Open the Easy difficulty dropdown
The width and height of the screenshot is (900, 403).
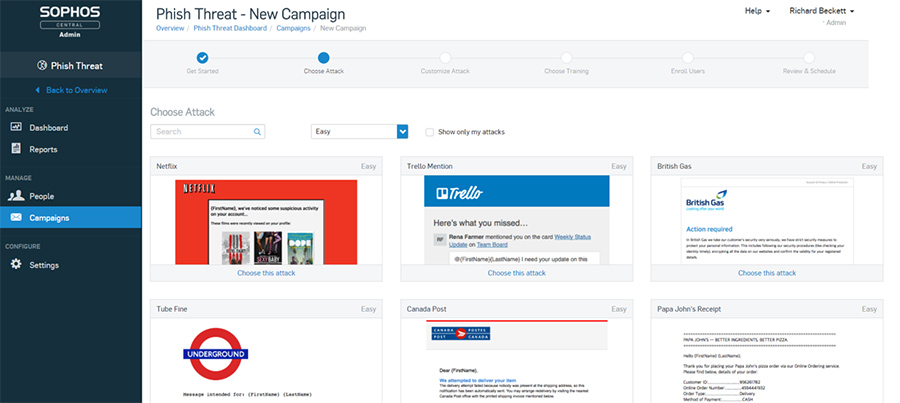359,131
